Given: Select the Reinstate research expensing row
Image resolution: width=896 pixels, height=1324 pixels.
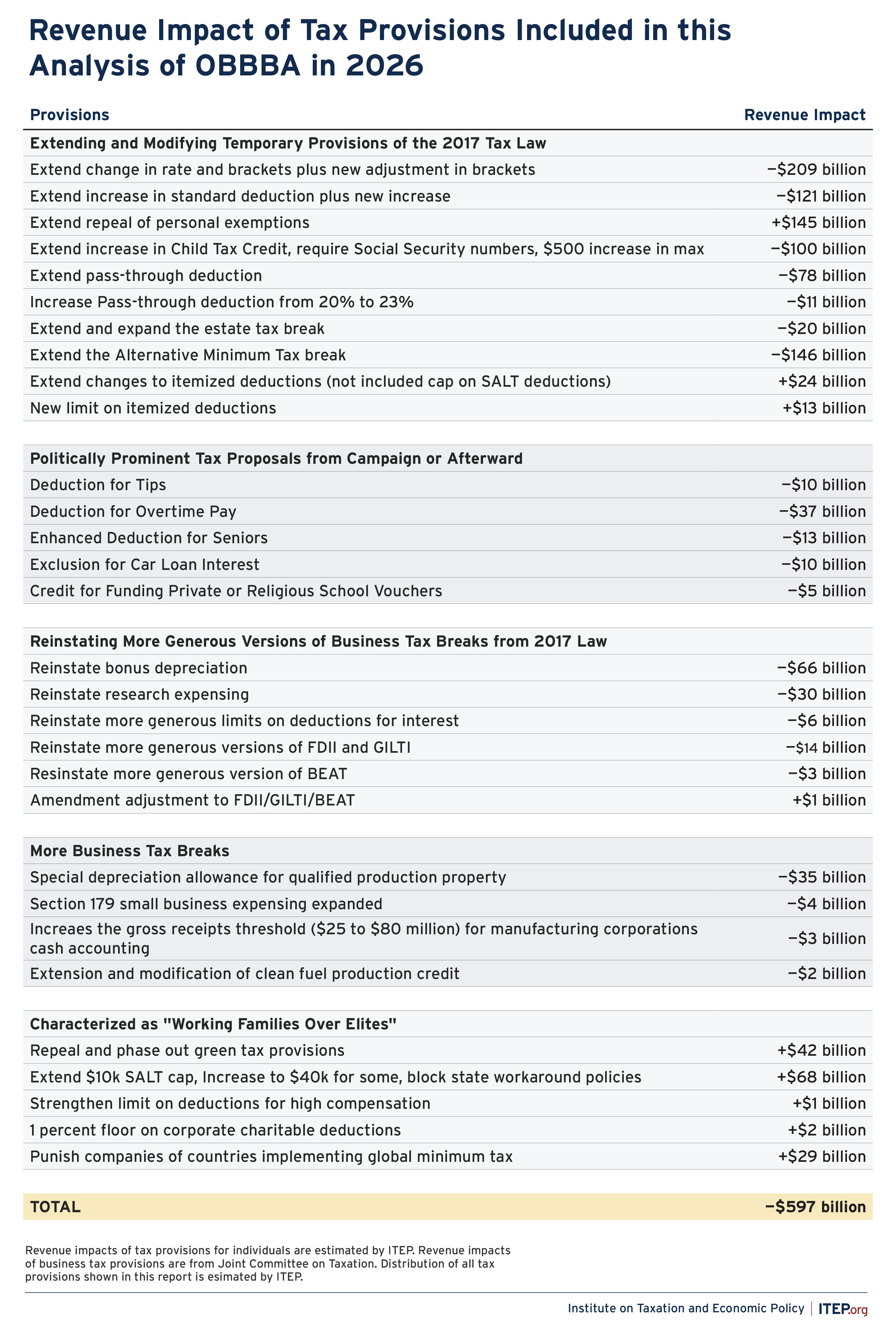Looking at the screenshot, I should 139,694.
